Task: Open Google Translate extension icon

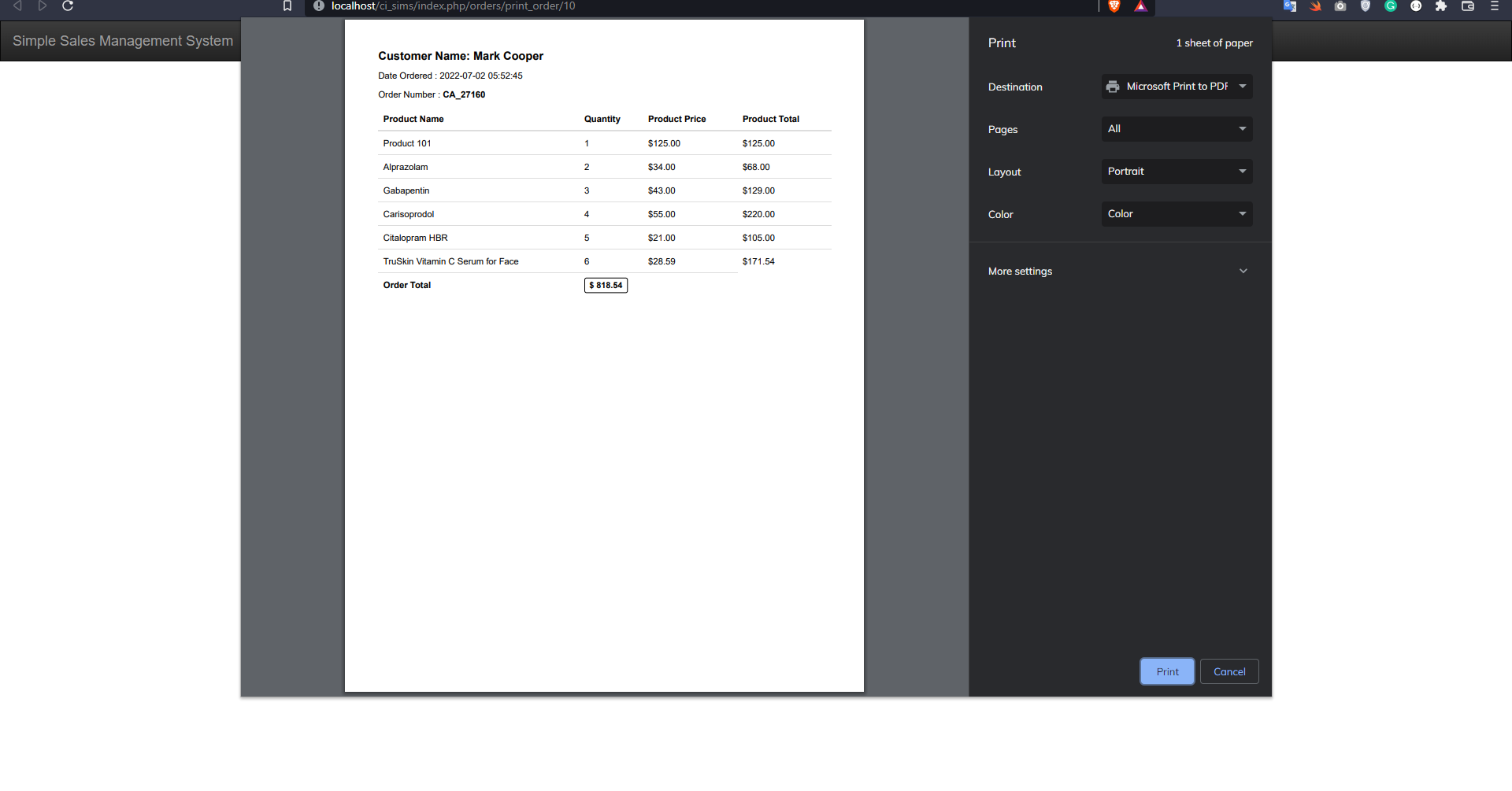Action: pyautogui.click(x=1290, y=6)
